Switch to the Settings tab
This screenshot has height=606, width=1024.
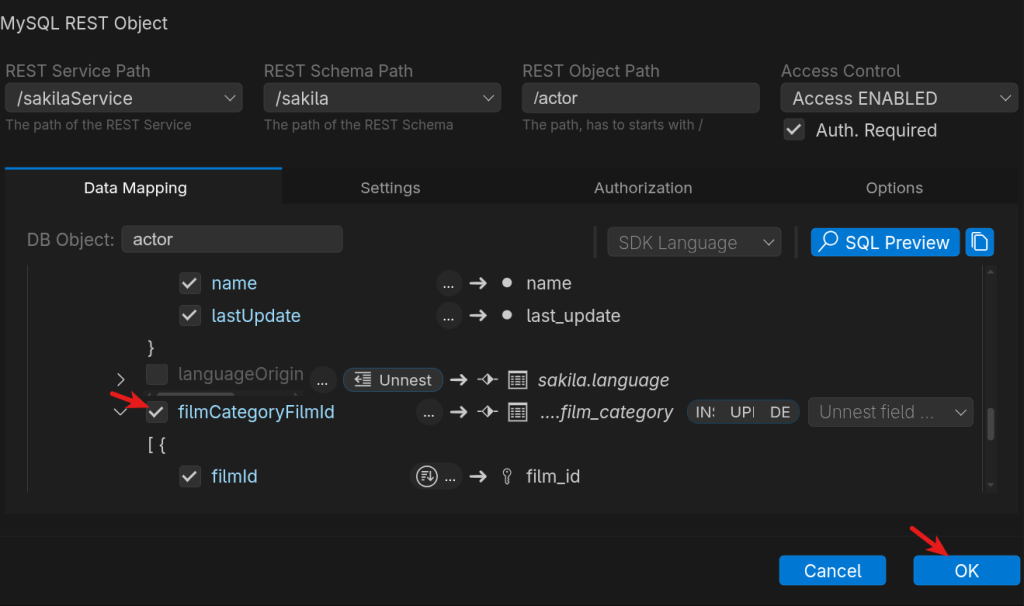point(390,188)
